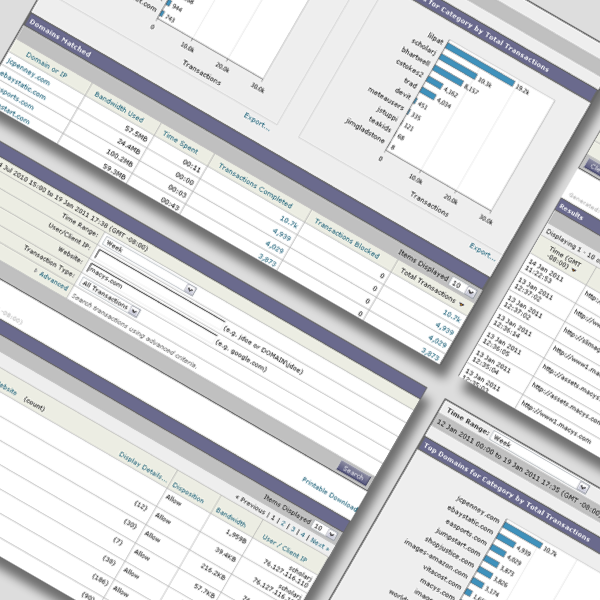This screenshot has height=600, width=600.
Task: Focus the Website field containing macys.com
Action: pos(152,302)
